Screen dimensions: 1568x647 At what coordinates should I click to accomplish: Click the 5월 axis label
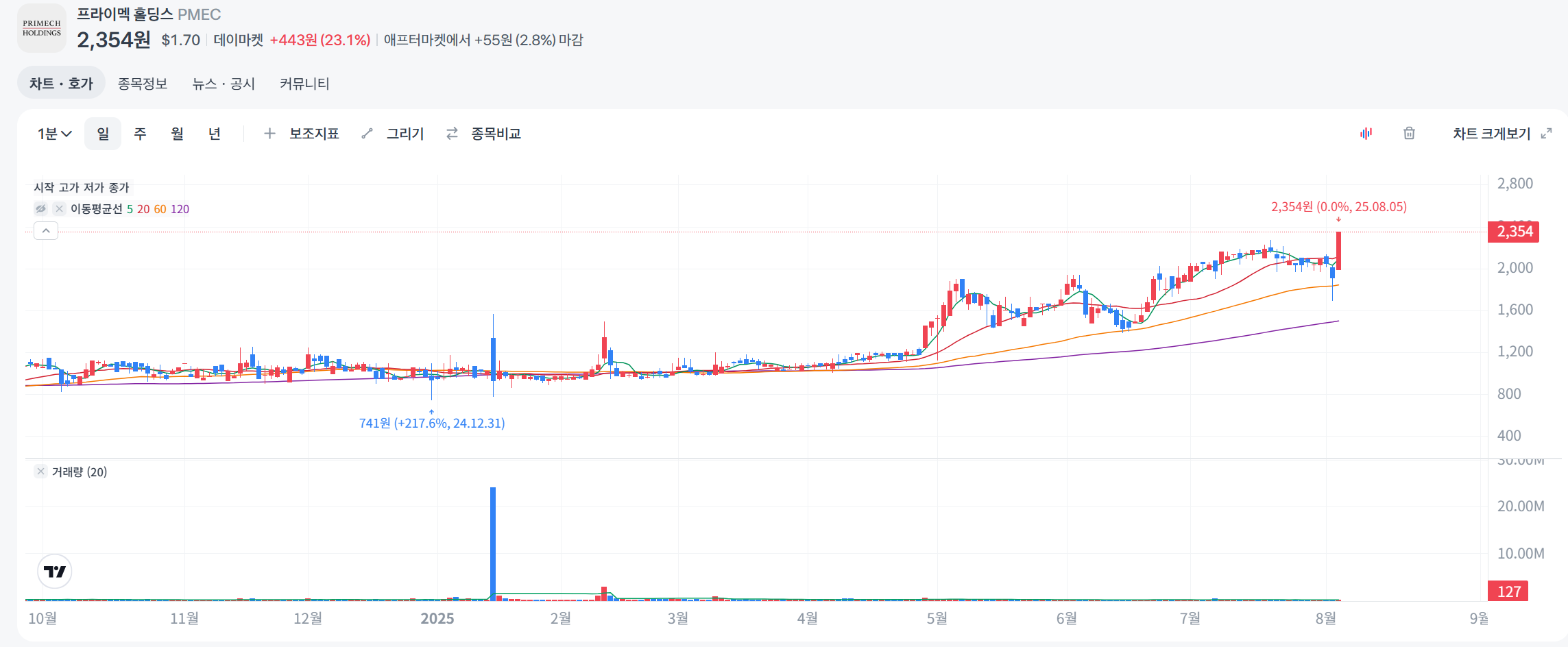click(937, 619)
